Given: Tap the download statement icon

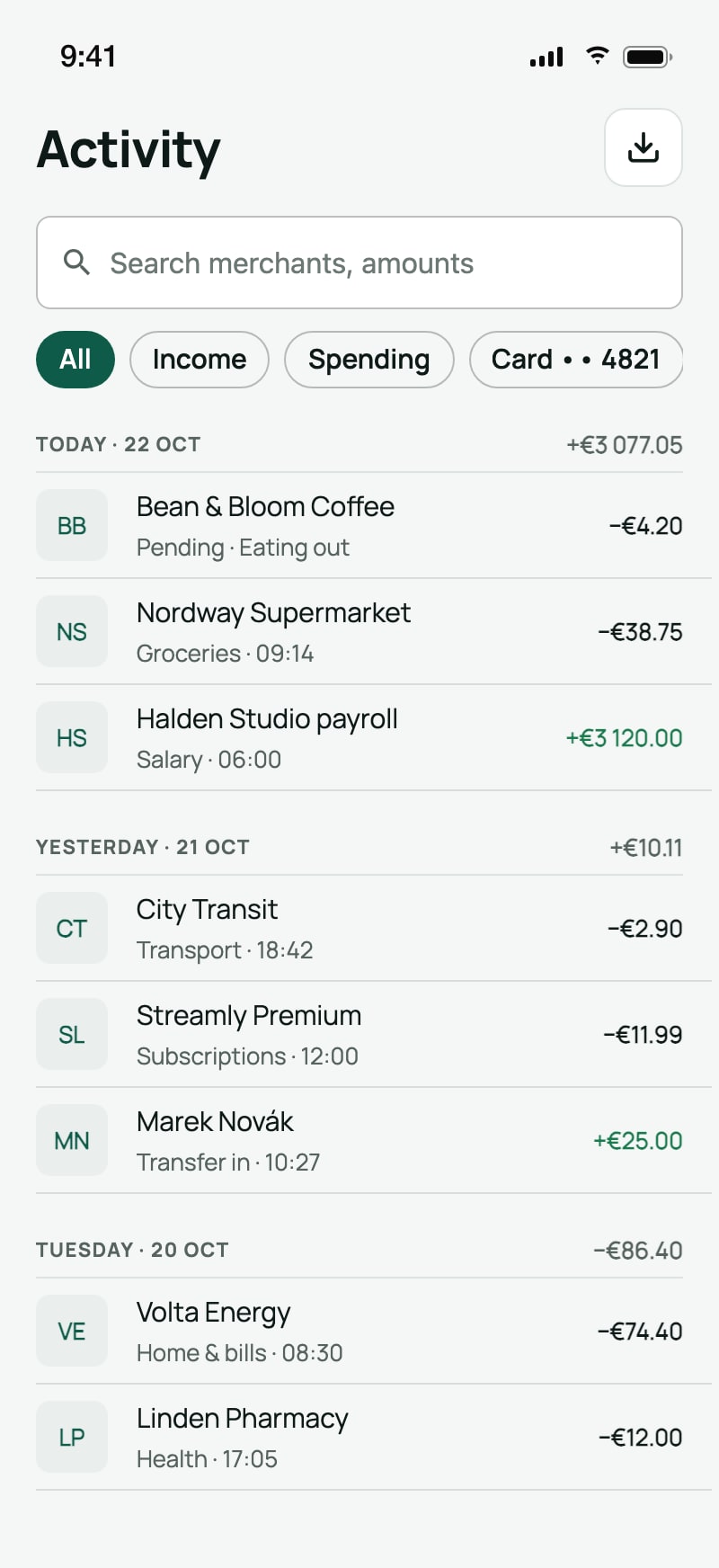Looking at the screenshot, I should coord(644,147).
